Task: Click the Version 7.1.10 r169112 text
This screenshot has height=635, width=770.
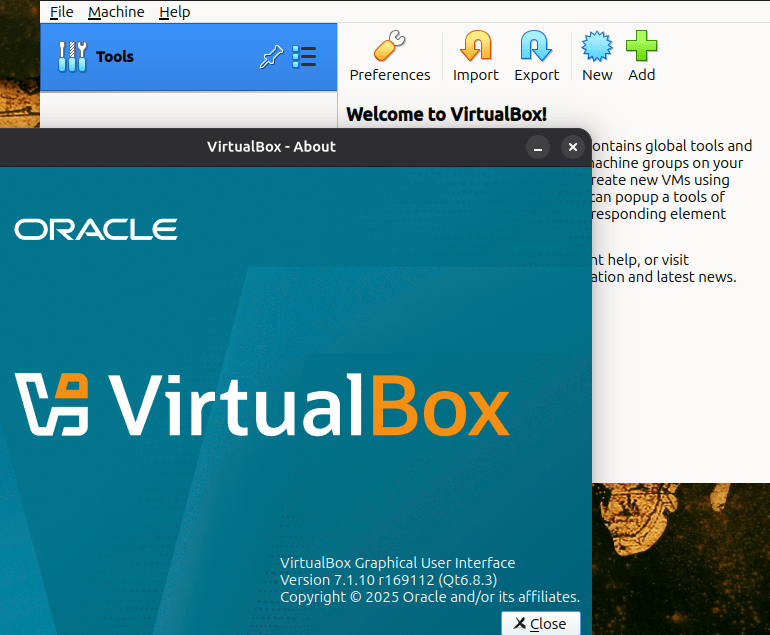Action: tap(388, 580)
